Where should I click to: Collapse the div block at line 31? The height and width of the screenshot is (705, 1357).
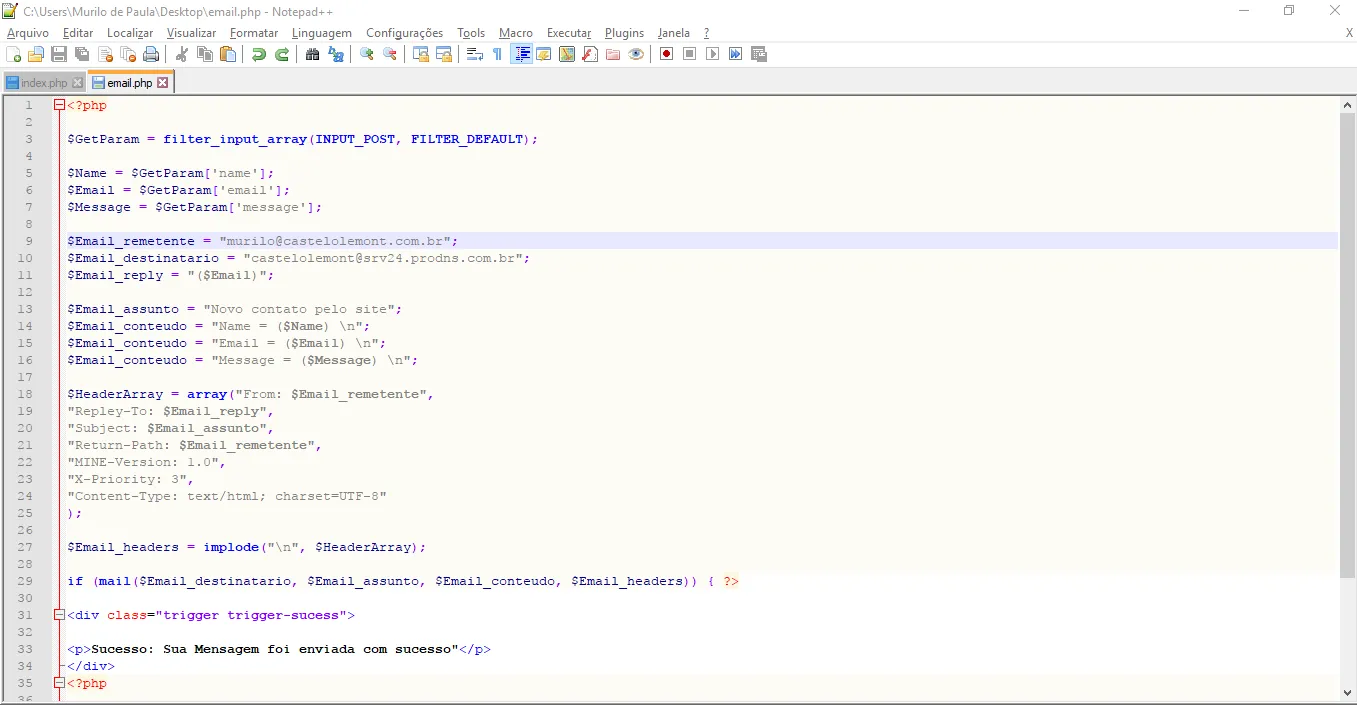60,615
